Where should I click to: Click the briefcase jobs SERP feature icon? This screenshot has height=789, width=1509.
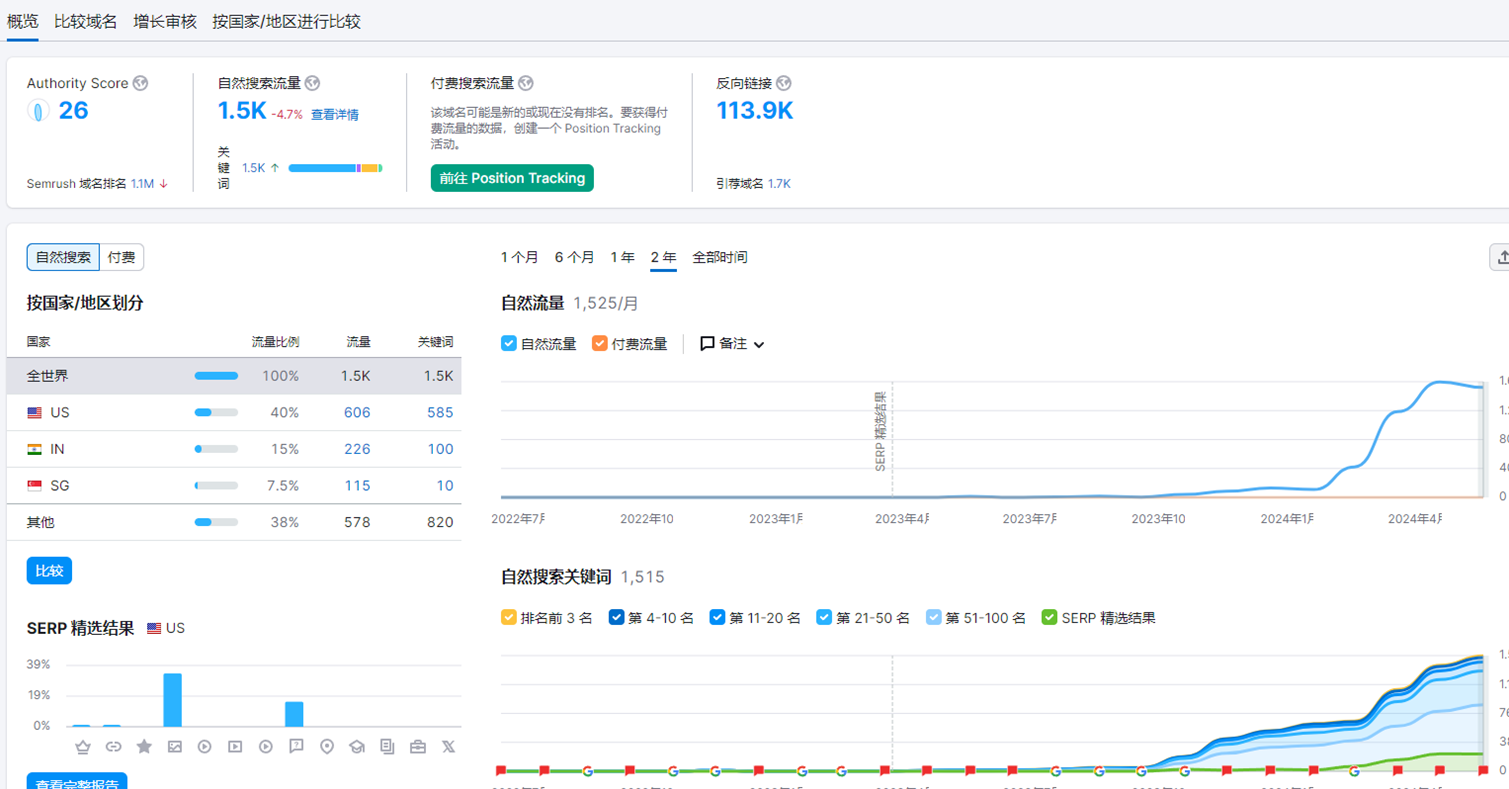[x=418, y=747]
